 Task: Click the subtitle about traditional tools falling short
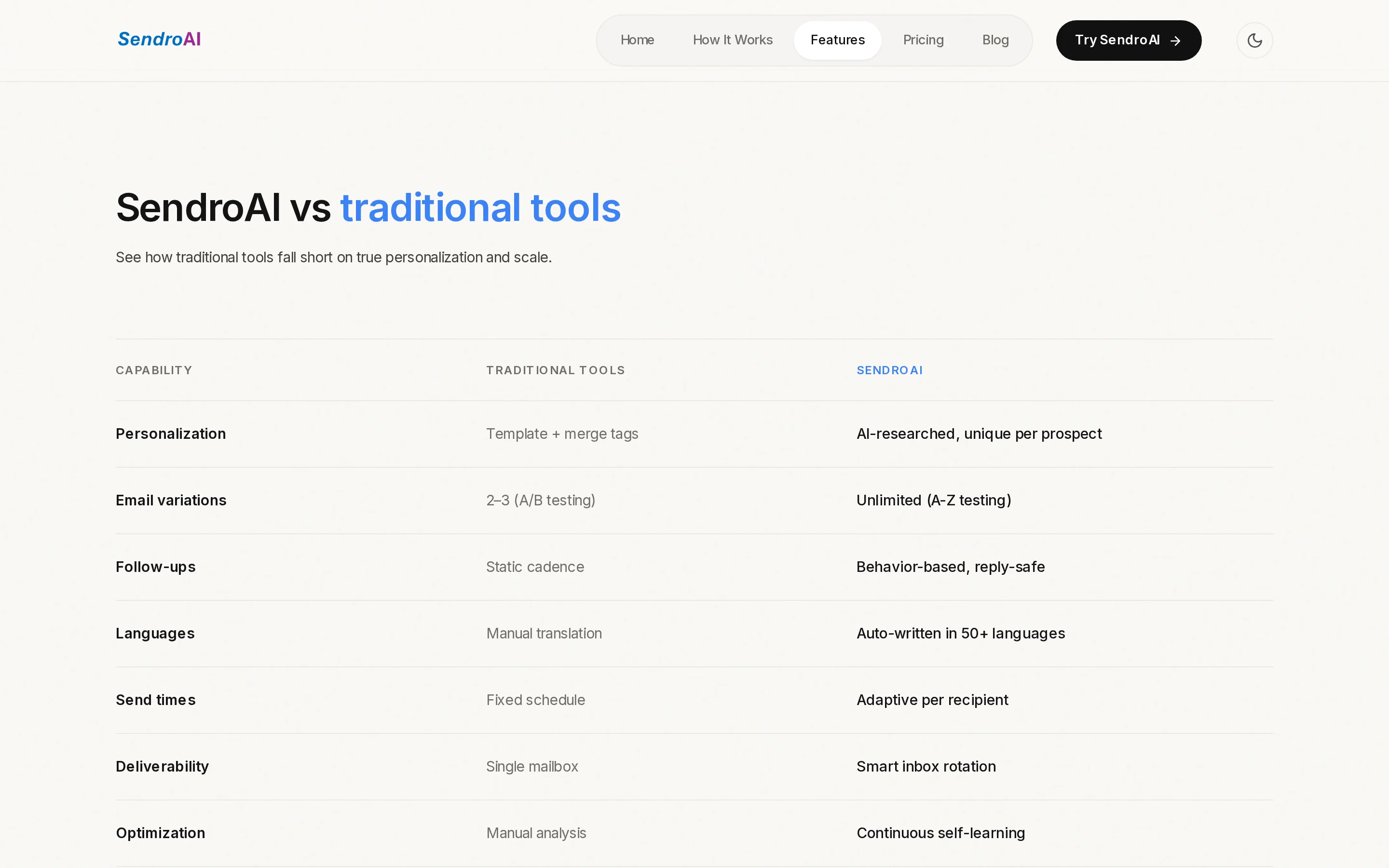(333, 257)
